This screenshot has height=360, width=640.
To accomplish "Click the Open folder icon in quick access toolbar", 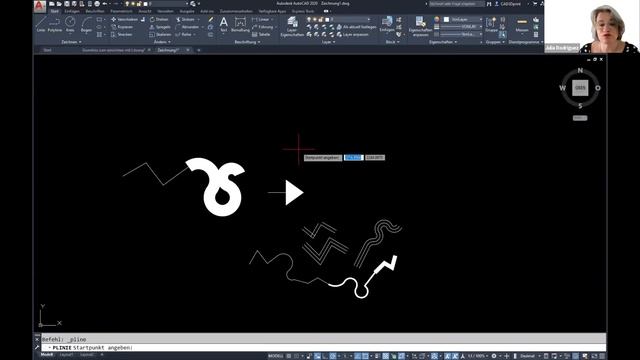I will tap(59, 4).
